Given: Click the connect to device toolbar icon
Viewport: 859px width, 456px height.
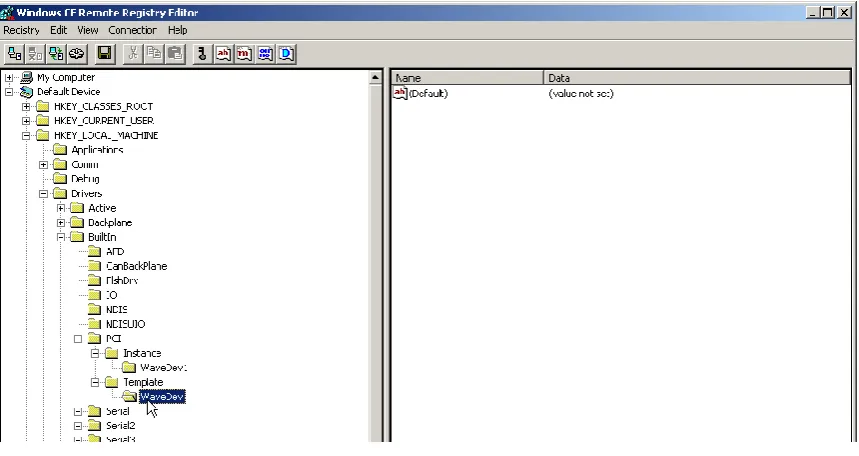Looking at the screenshot, I should (14, 54).
